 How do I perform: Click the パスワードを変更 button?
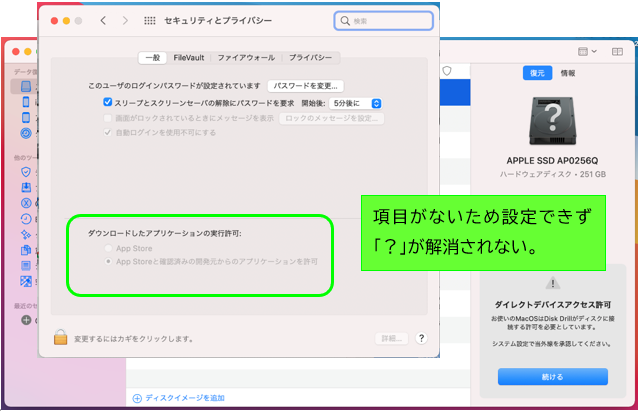point(305,86)
